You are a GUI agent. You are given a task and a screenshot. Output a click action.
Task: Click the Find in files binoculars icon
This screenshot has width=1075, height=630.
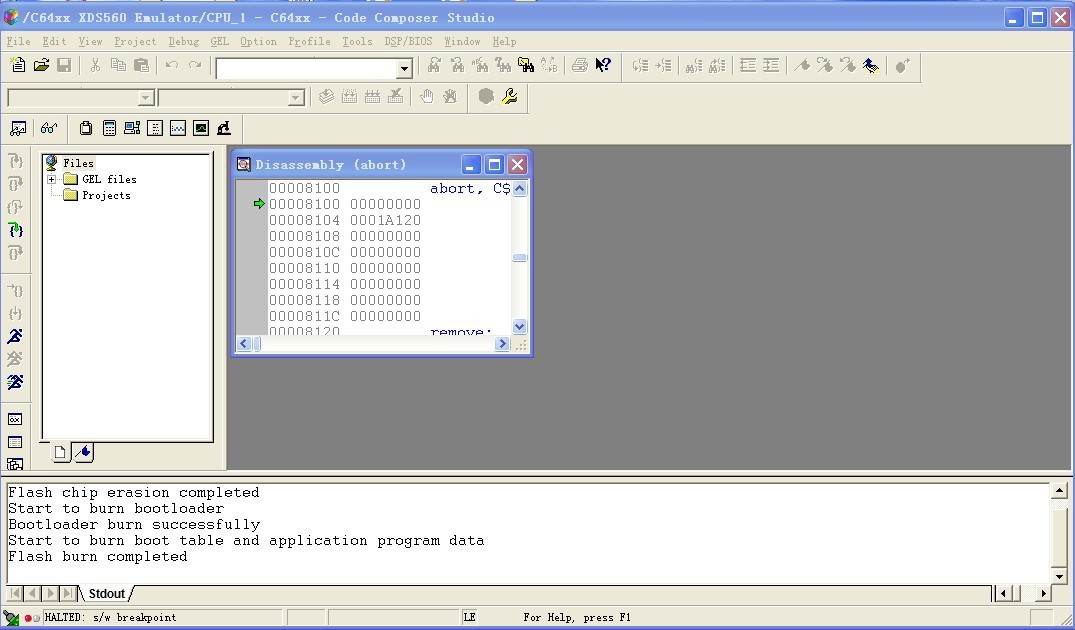pos(526,65)
